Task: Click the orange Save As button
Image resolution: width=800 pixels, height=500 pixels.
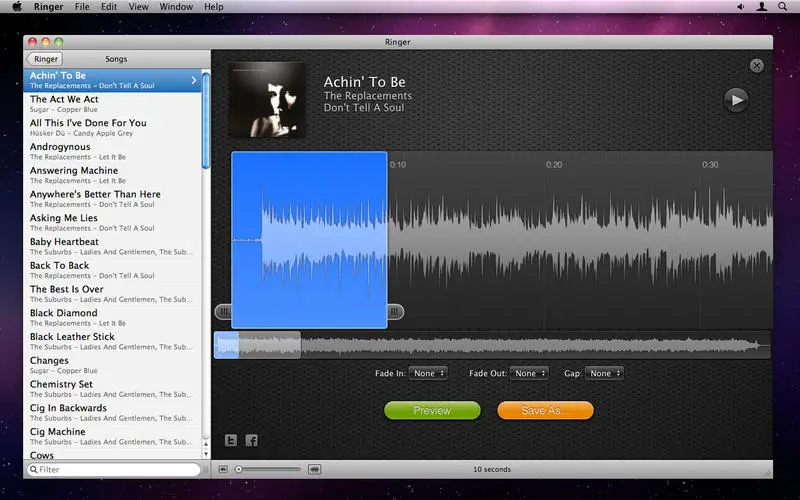Action: [545, 410]
